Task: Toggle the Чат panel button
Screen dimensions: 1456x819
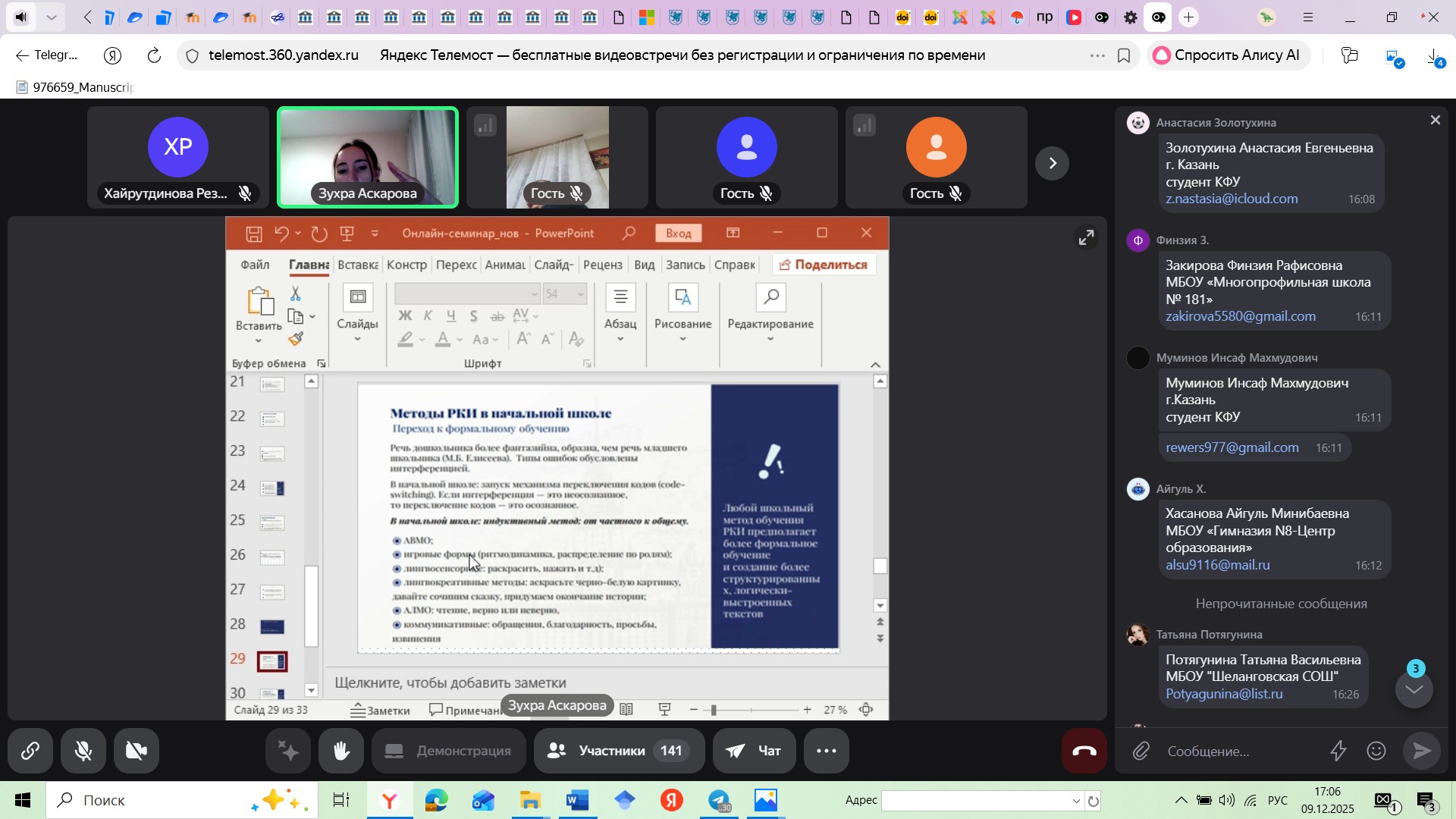Action: pyautogui.click(x=754, y=751)
